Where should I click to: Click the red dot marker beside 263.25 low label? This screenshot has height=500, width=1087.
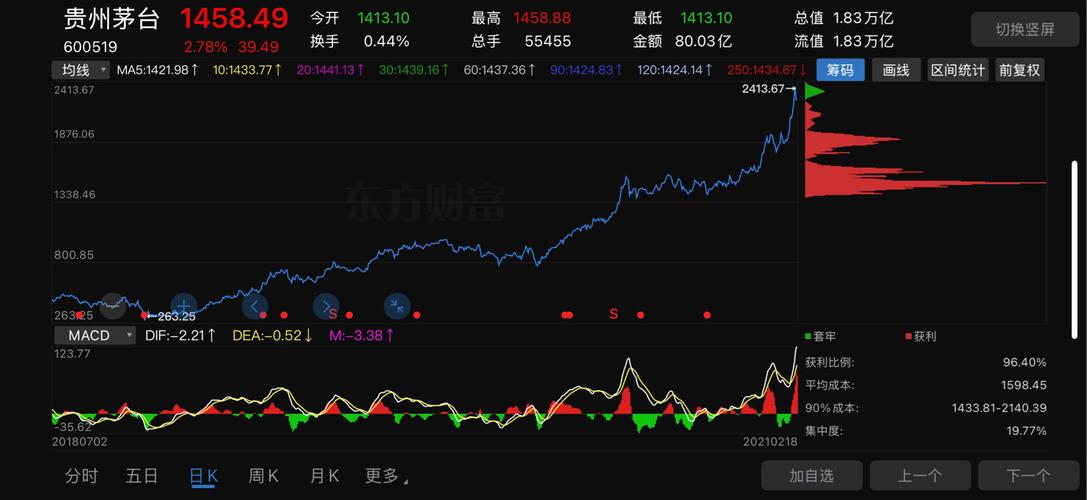pos(144,316)
